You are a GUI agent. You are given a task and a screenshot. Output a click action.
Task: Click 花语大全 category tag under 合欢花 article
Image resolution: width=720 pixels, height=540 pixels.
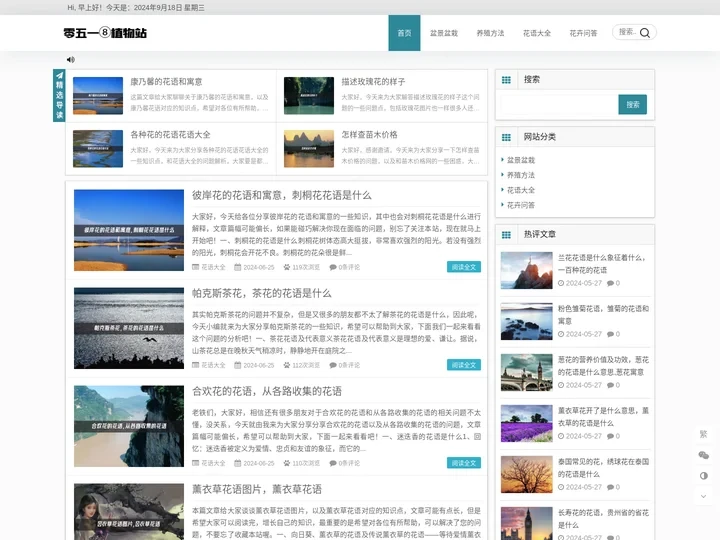point(213,463)
